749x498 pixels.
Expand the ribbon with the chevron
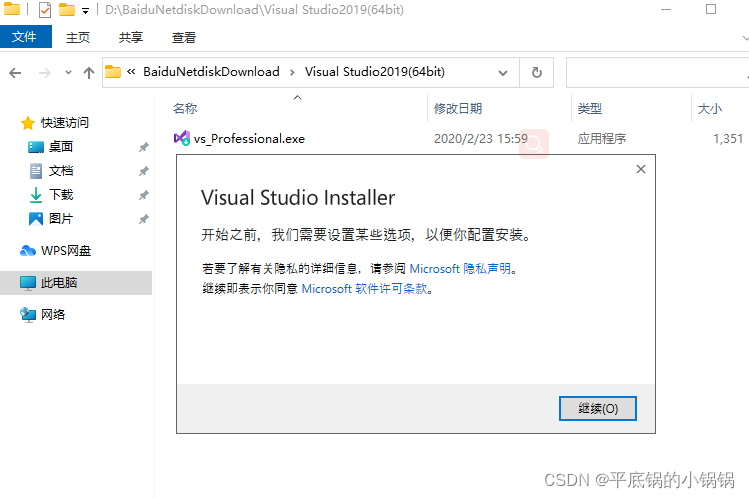click(x=745, y=38)
